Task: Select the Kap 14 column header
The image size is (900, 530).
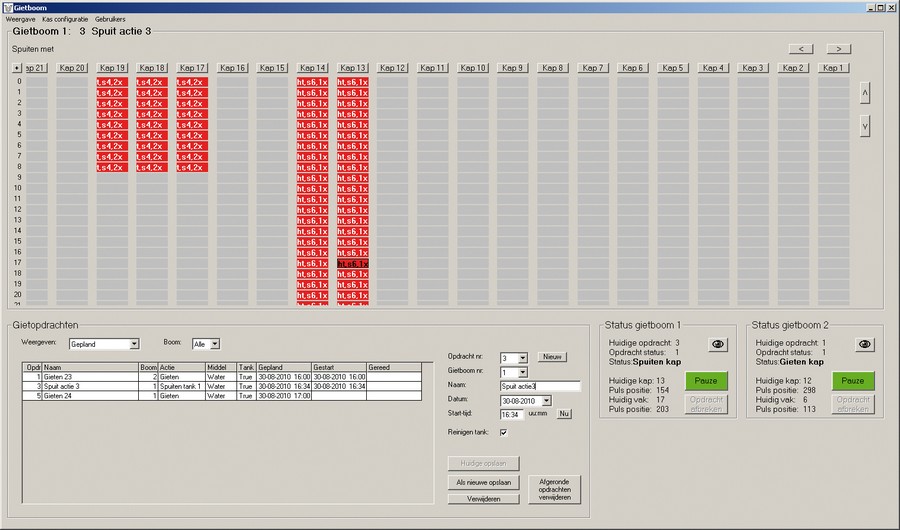Action: click(x=312, y=68)
